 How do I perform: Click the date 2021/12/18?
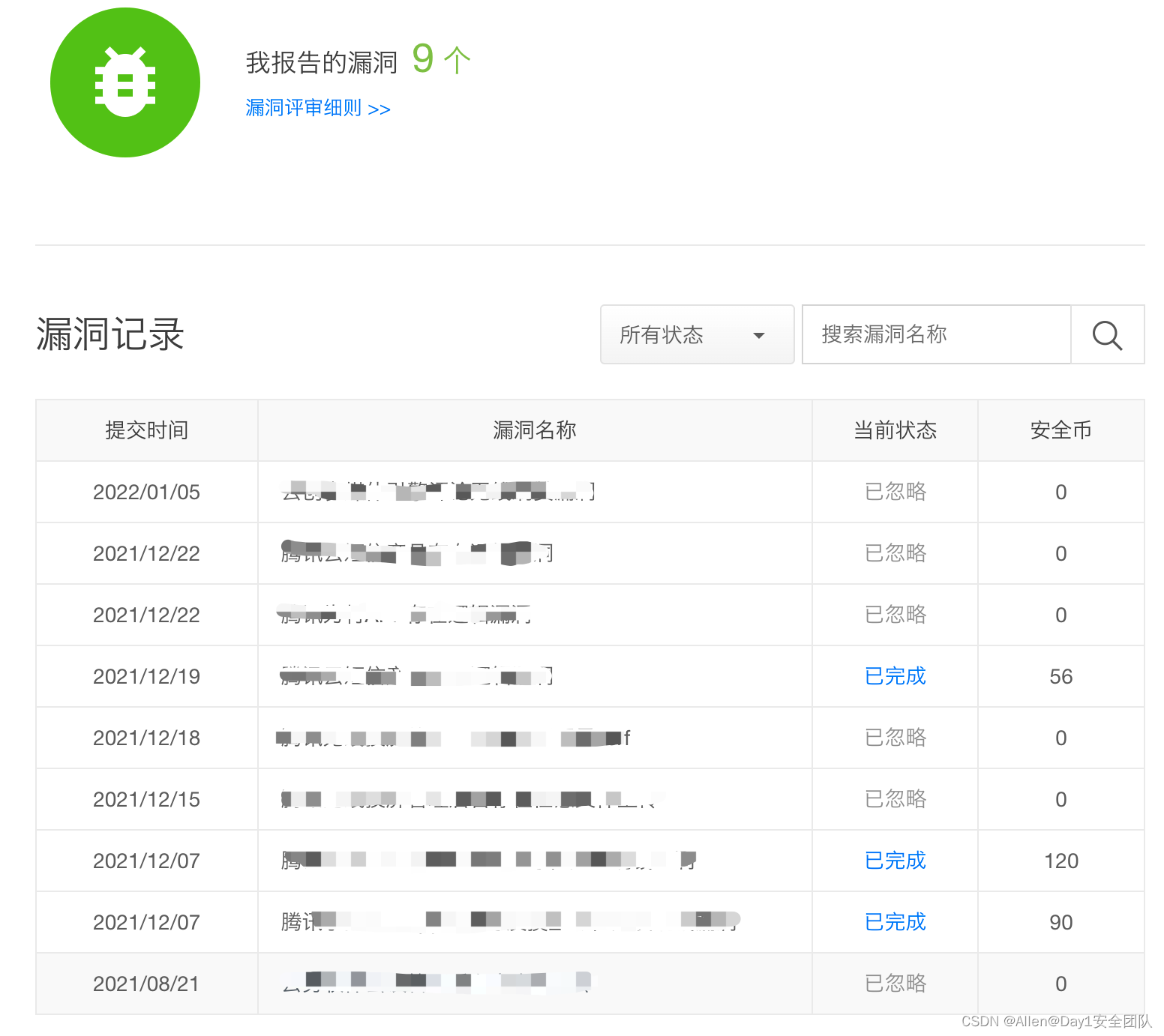tap(147, 738)
